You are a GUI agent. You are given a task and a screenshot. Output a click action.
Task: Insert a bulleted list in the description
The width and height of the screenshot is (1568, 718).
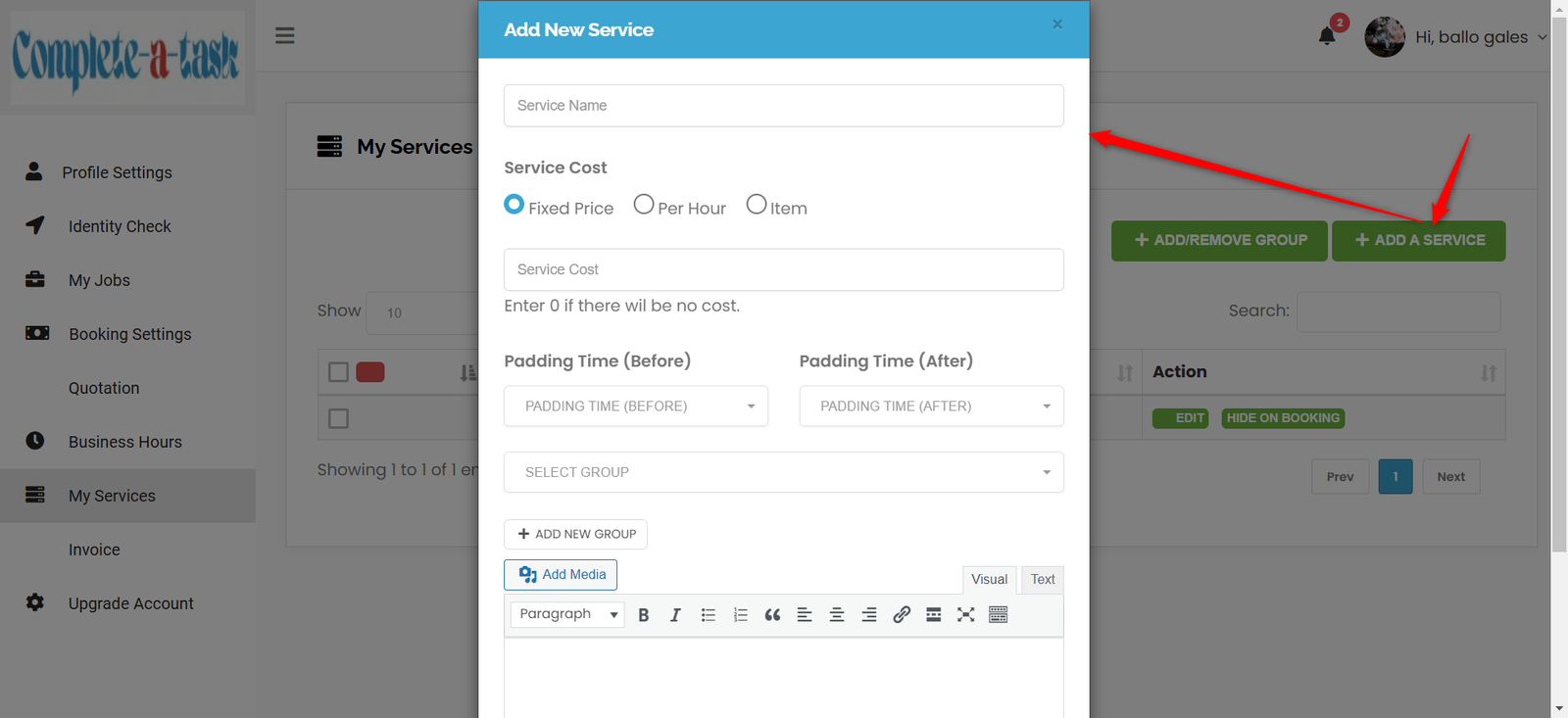708,614
